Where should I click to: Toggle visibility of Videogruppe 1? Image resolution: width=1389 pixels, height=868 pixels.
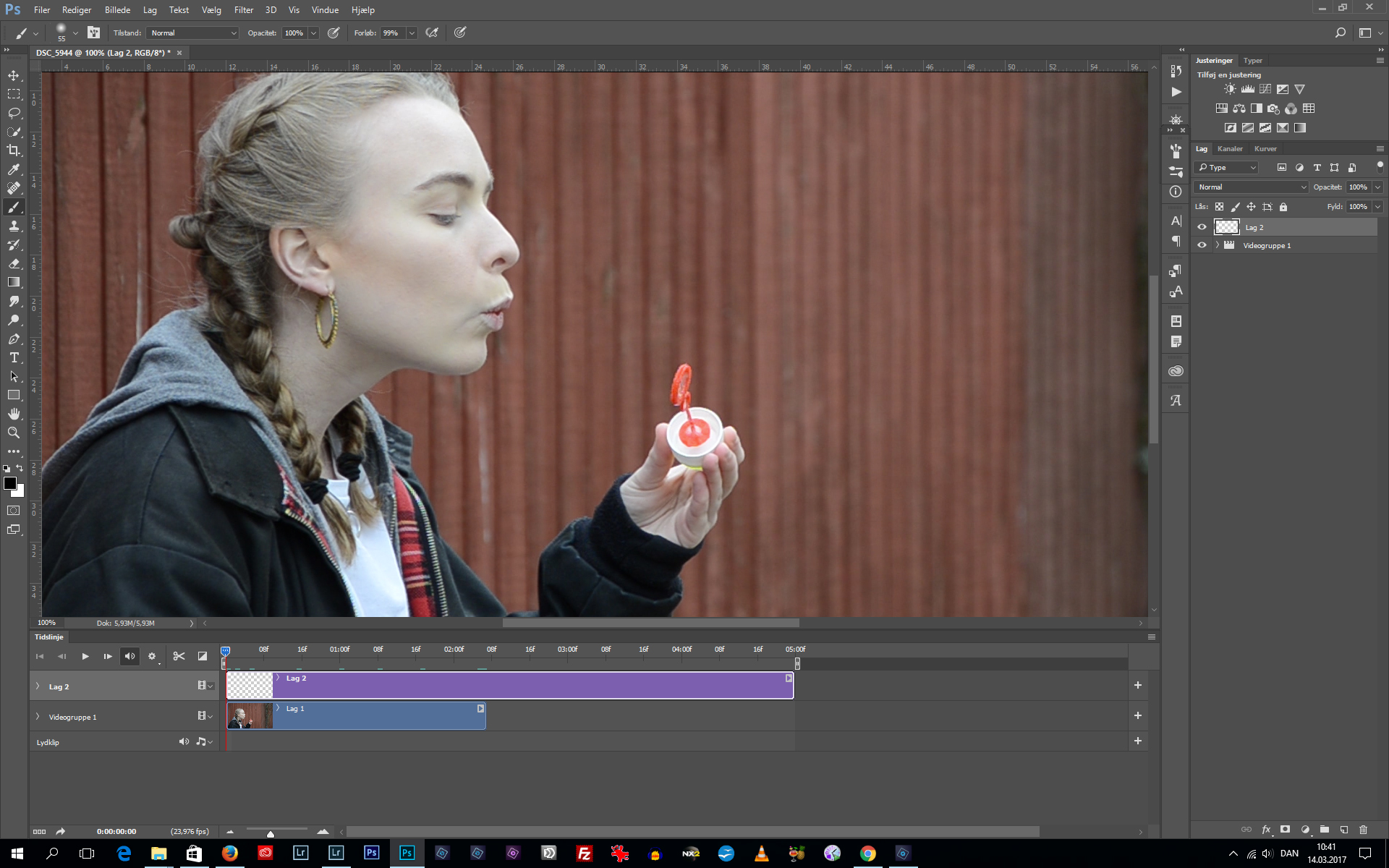click(1202, 245)
